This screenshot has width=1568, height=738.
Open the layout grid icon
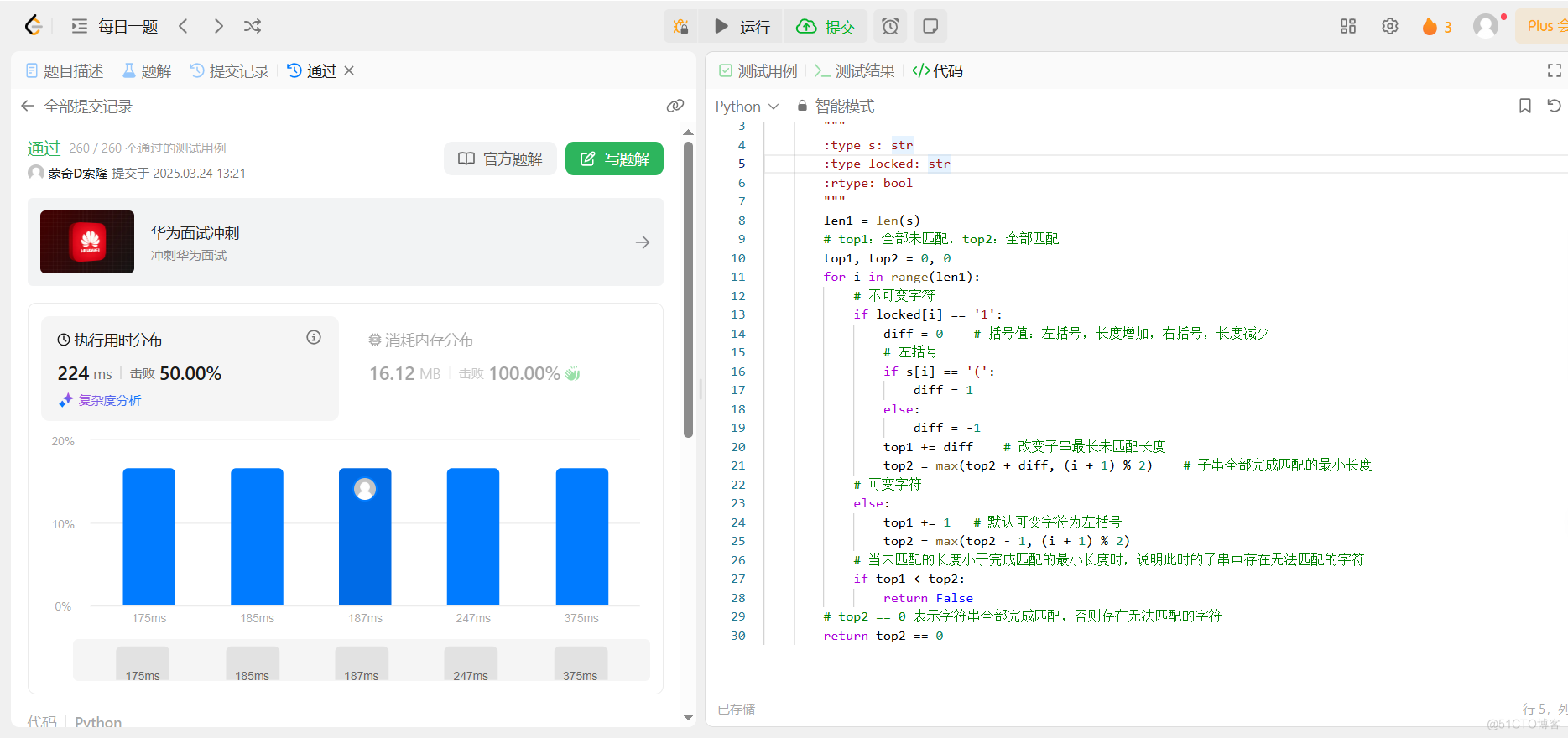pos(1348,26)
